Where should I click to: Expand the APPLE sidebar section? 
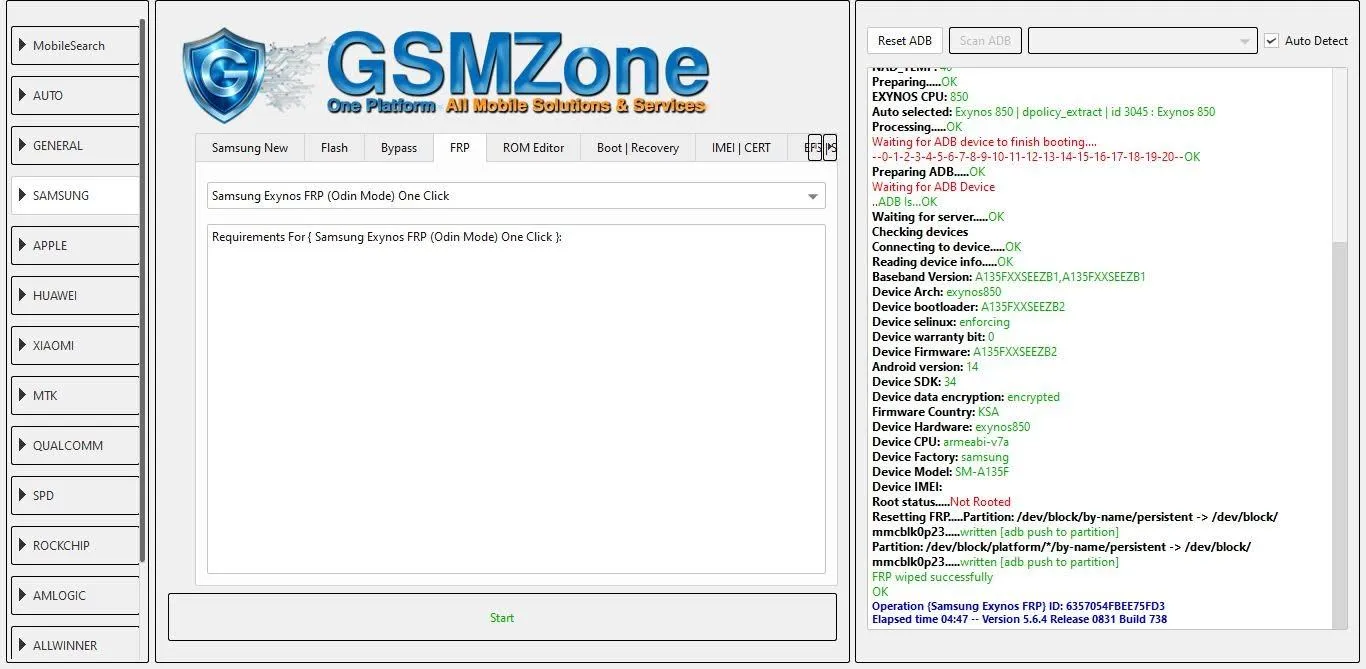click(75, 246)
